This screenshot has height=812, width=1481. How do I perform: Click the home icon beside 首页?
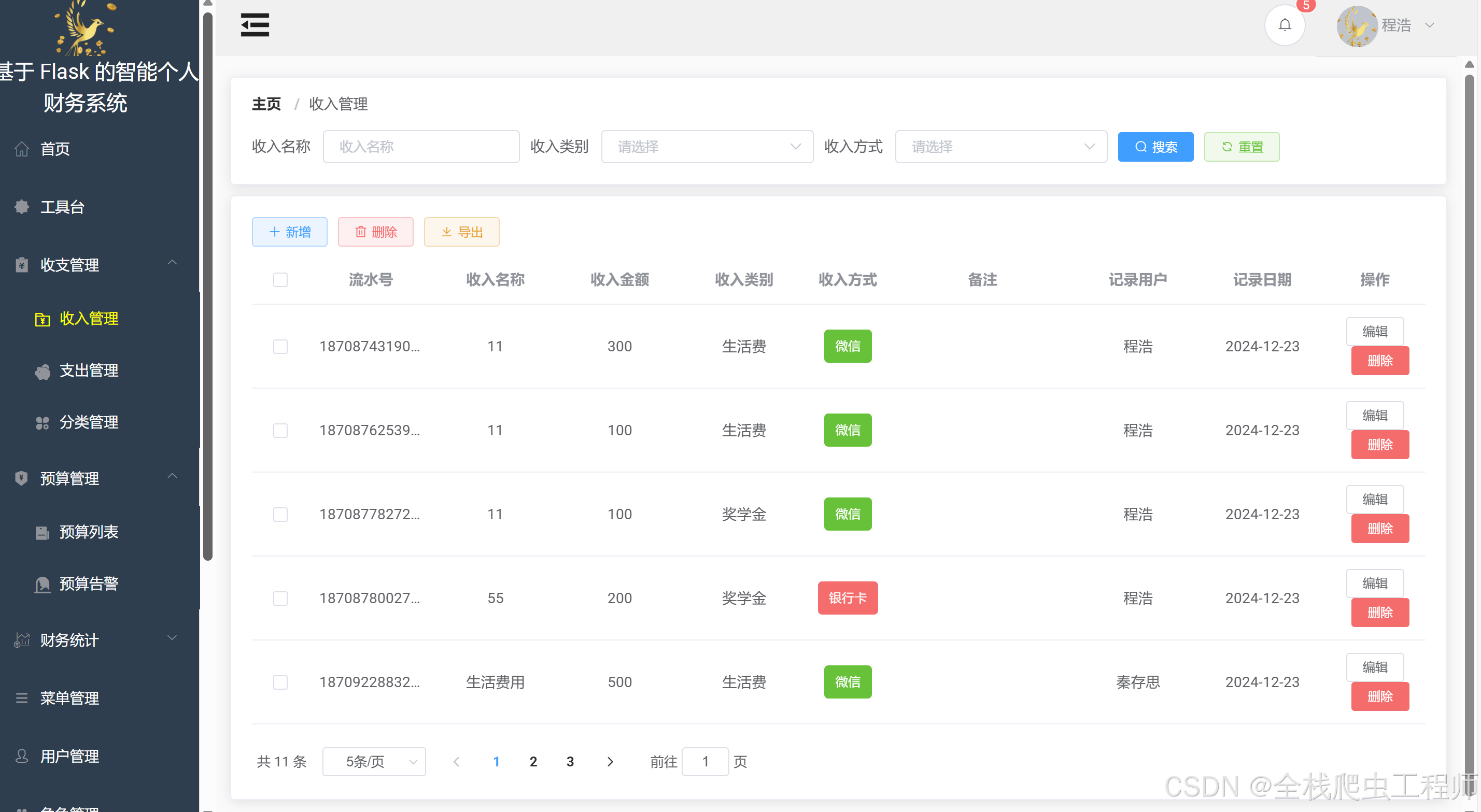coord(22,149)
